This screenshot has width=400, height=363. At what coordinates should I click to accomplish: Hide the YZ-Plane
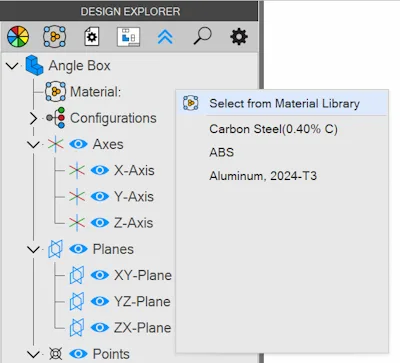(100, 301)
